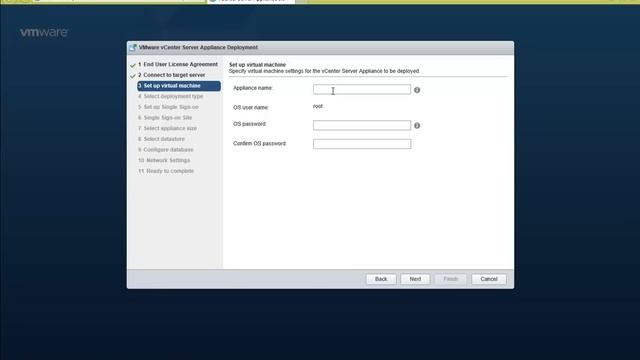Select step 8 Select datastore
640x360 pixels.
coord(161,139)
